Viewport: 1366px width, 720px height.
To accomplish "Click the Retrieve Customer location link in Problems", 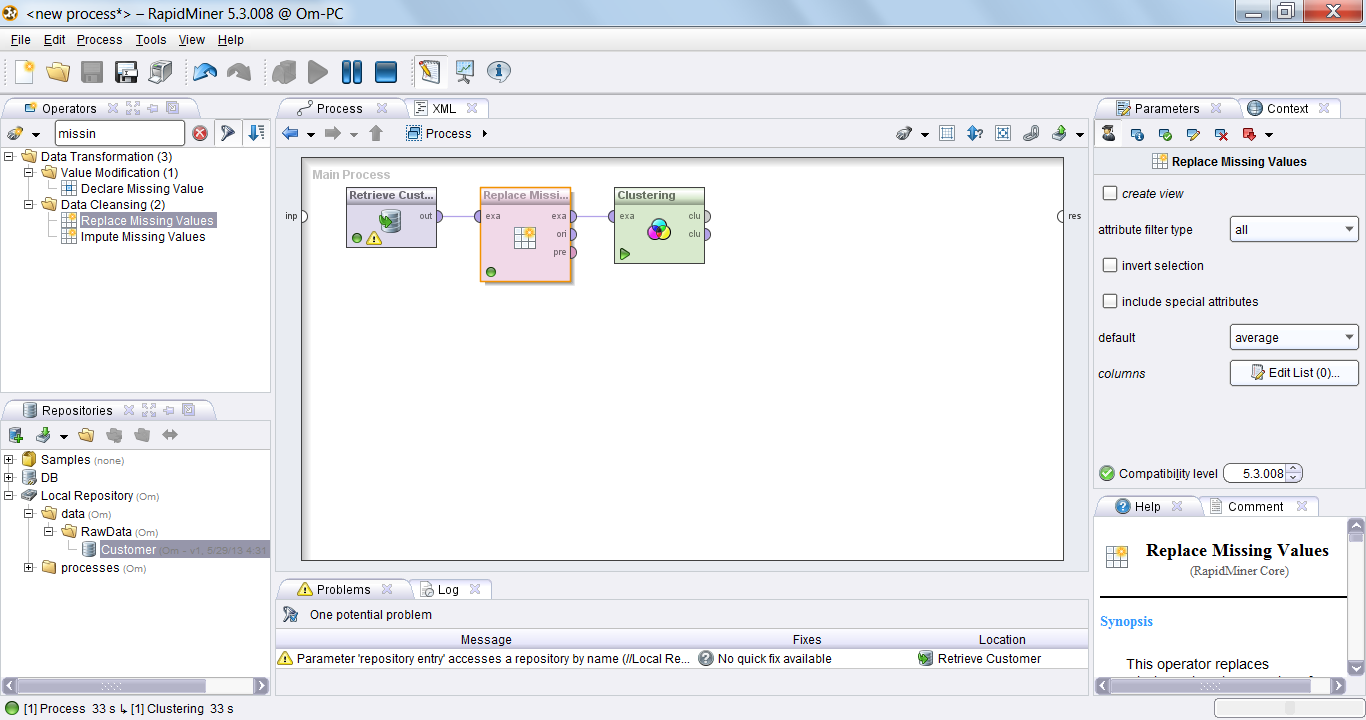I will (x=989, y=659).
